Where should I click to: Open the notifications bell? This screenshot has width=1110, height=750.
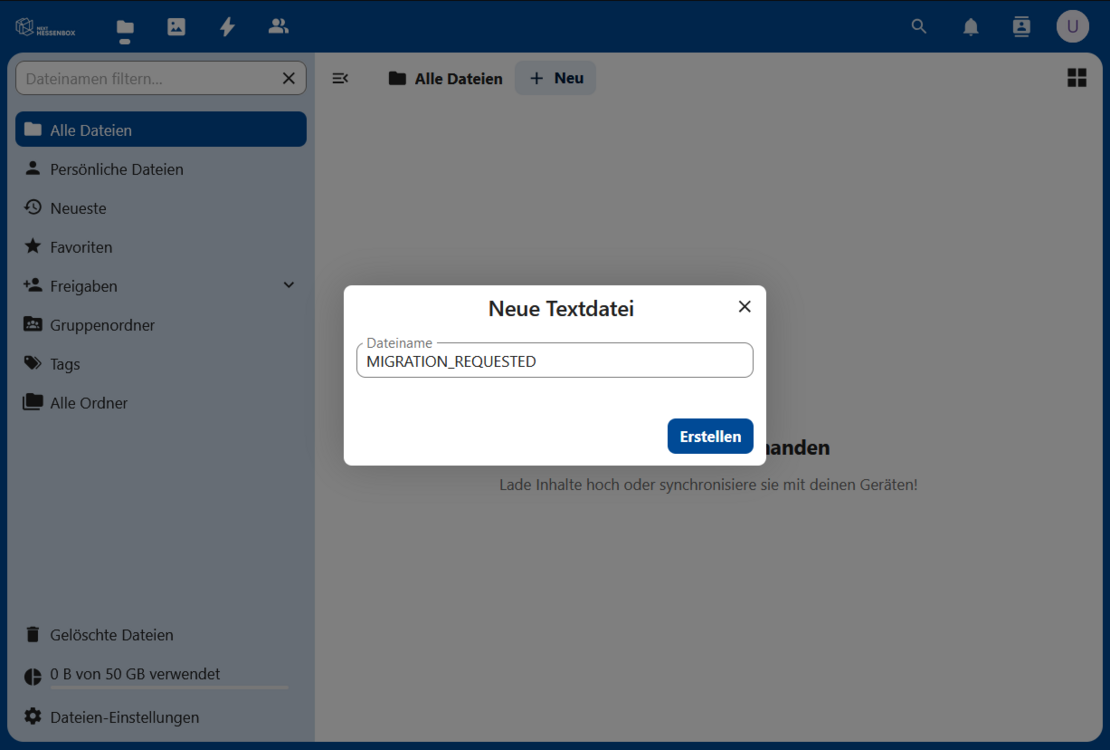(x=970, y=27)
